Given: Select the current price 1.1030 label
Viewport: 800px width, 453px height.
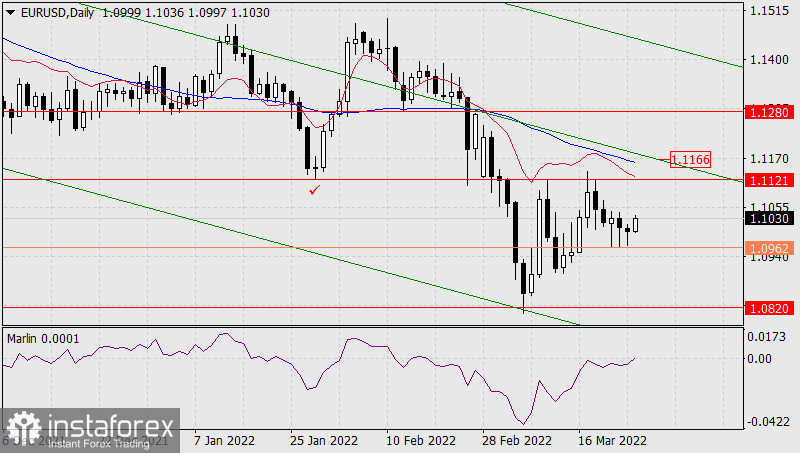Looking at the screenshot, I should point(771,217).
